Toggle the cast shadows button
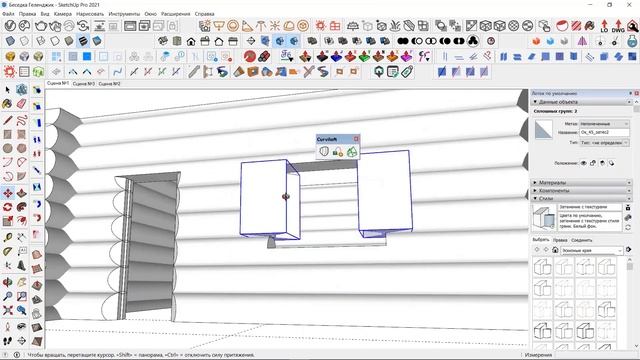This screenshot has height=360, width=640. click(611, 163)
